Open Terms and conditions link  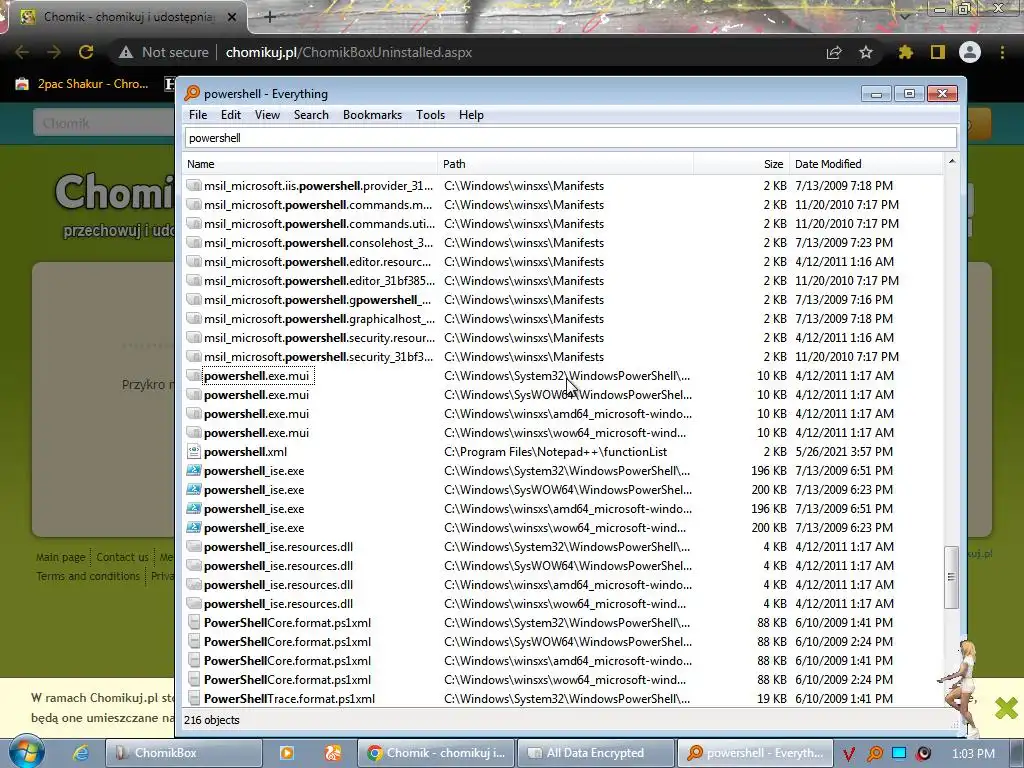pyautogui.click(x=88, y=576)
